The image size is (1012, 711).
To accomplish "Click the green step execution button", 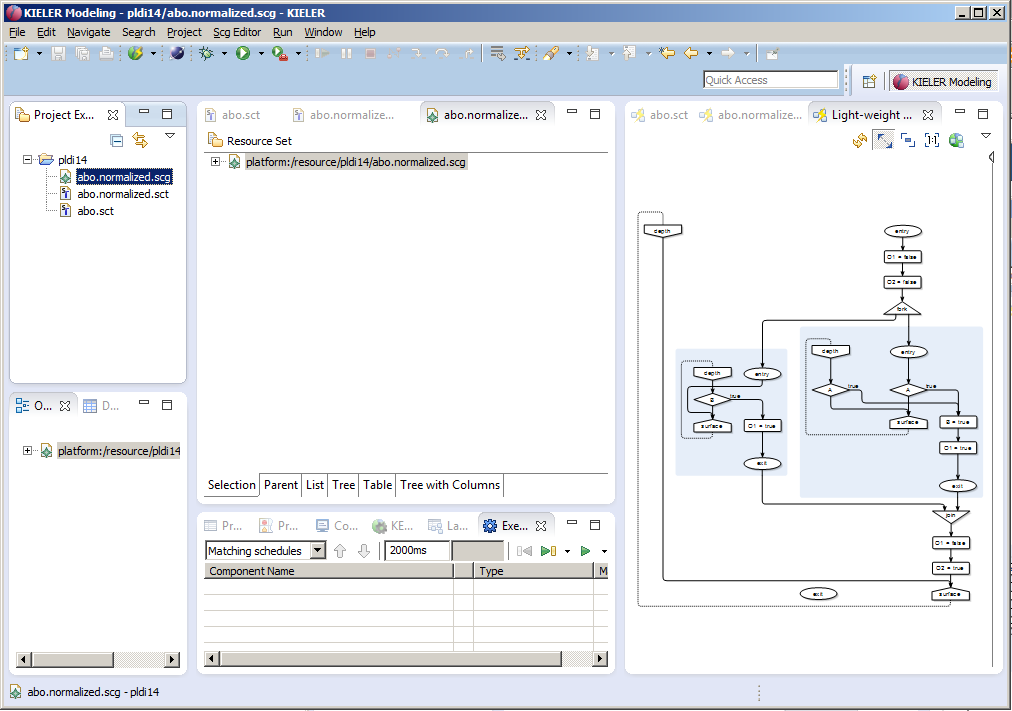I will pyautogui.click(x=547, y=551).
